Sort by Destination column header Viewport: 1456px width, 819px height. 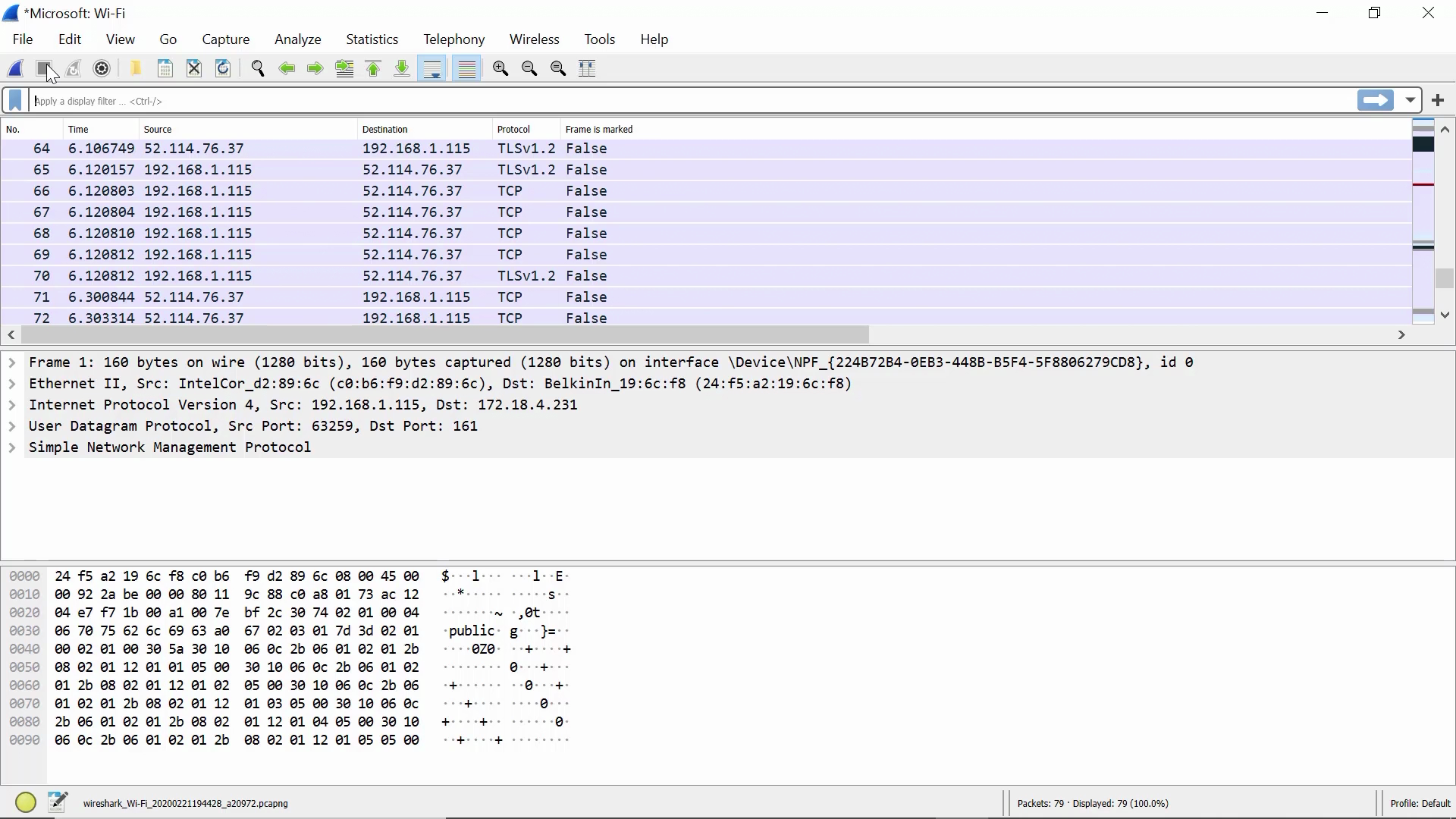[x=425, y=130]
